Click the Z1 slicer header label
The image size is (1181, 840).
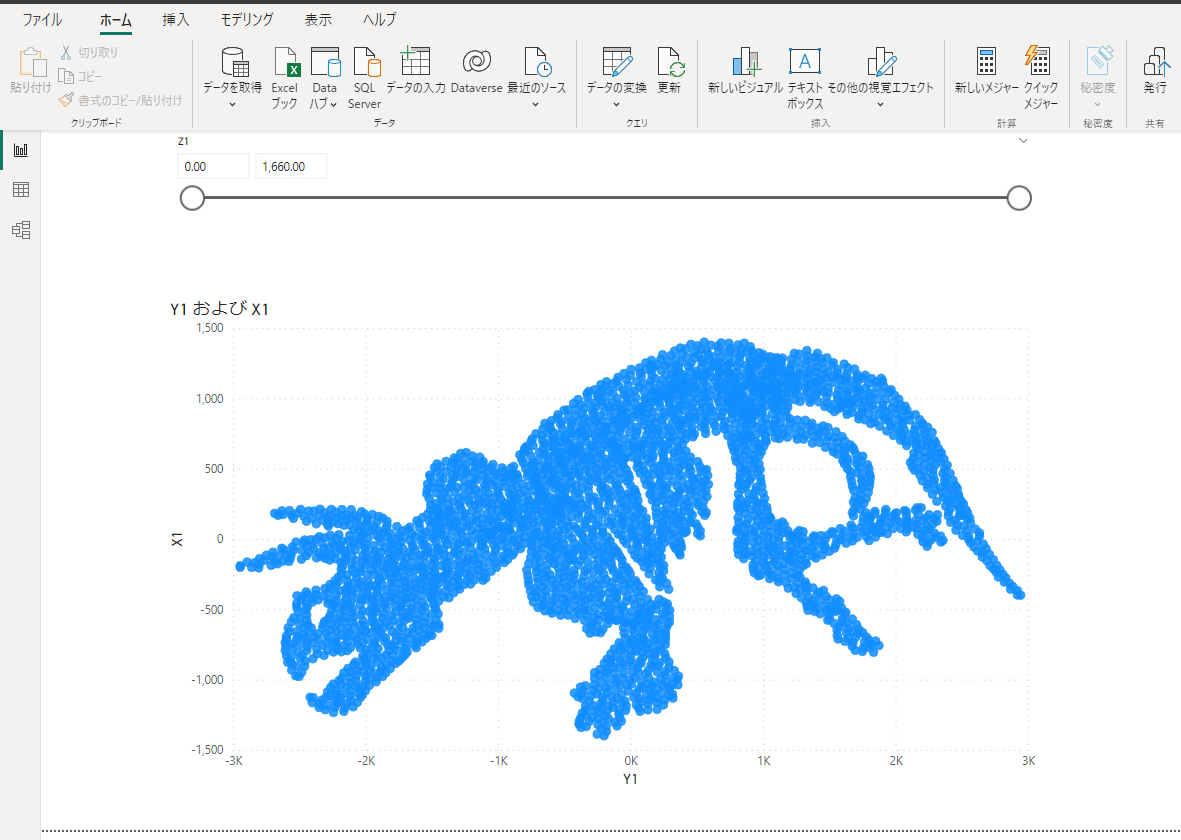coord(183,142)
